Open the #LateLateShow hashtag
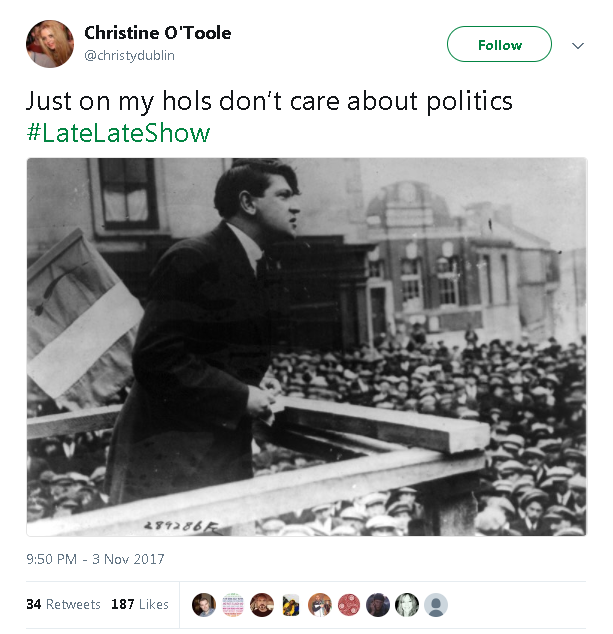This screenshot has width=613, height=634. pos(118,133)
